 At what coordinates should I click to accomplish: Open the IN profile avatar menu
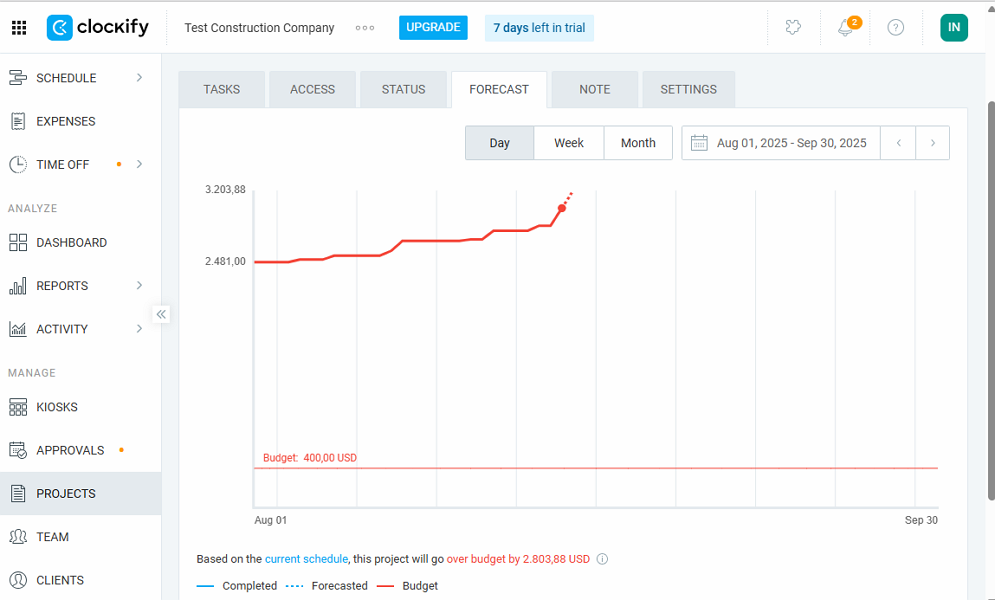[x=953, y=27]
